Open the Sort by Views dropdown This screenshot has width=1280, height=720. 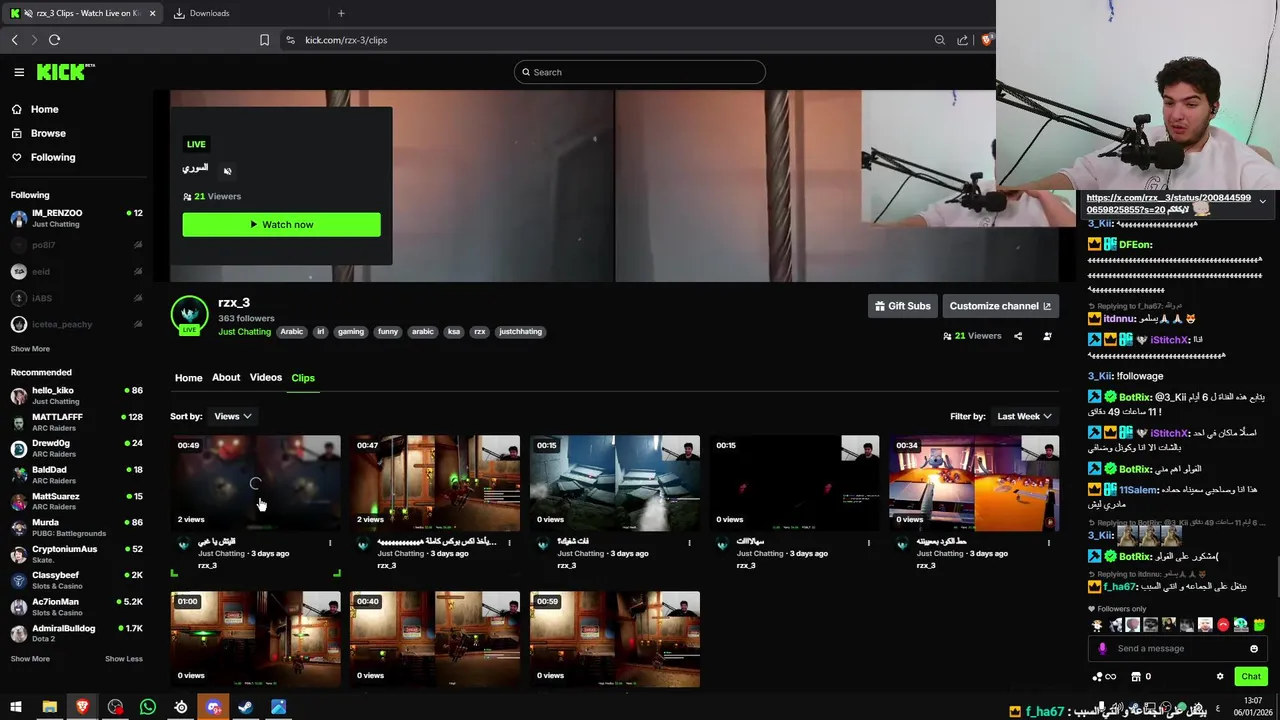click(x=232, y=416)
